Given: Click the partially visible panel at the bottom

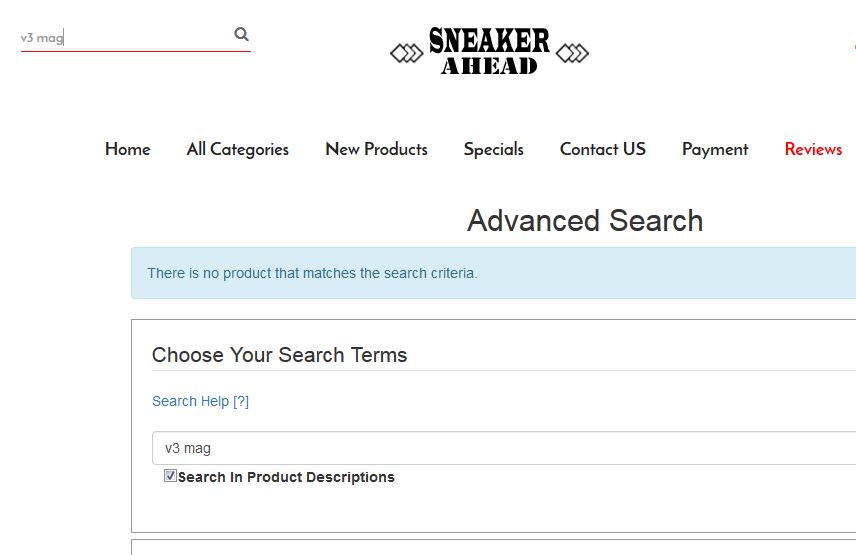Looking at the screenshot, I should point(494,547).
